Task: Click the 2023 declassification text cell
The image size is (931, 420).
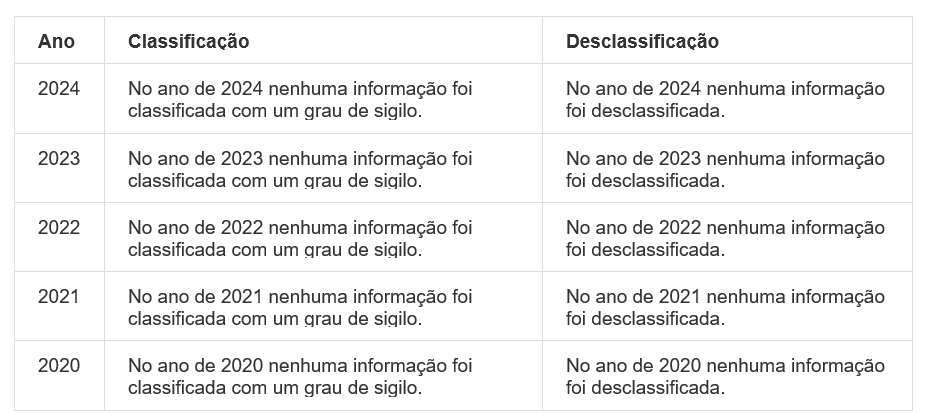Action: (x=725, y=169)
